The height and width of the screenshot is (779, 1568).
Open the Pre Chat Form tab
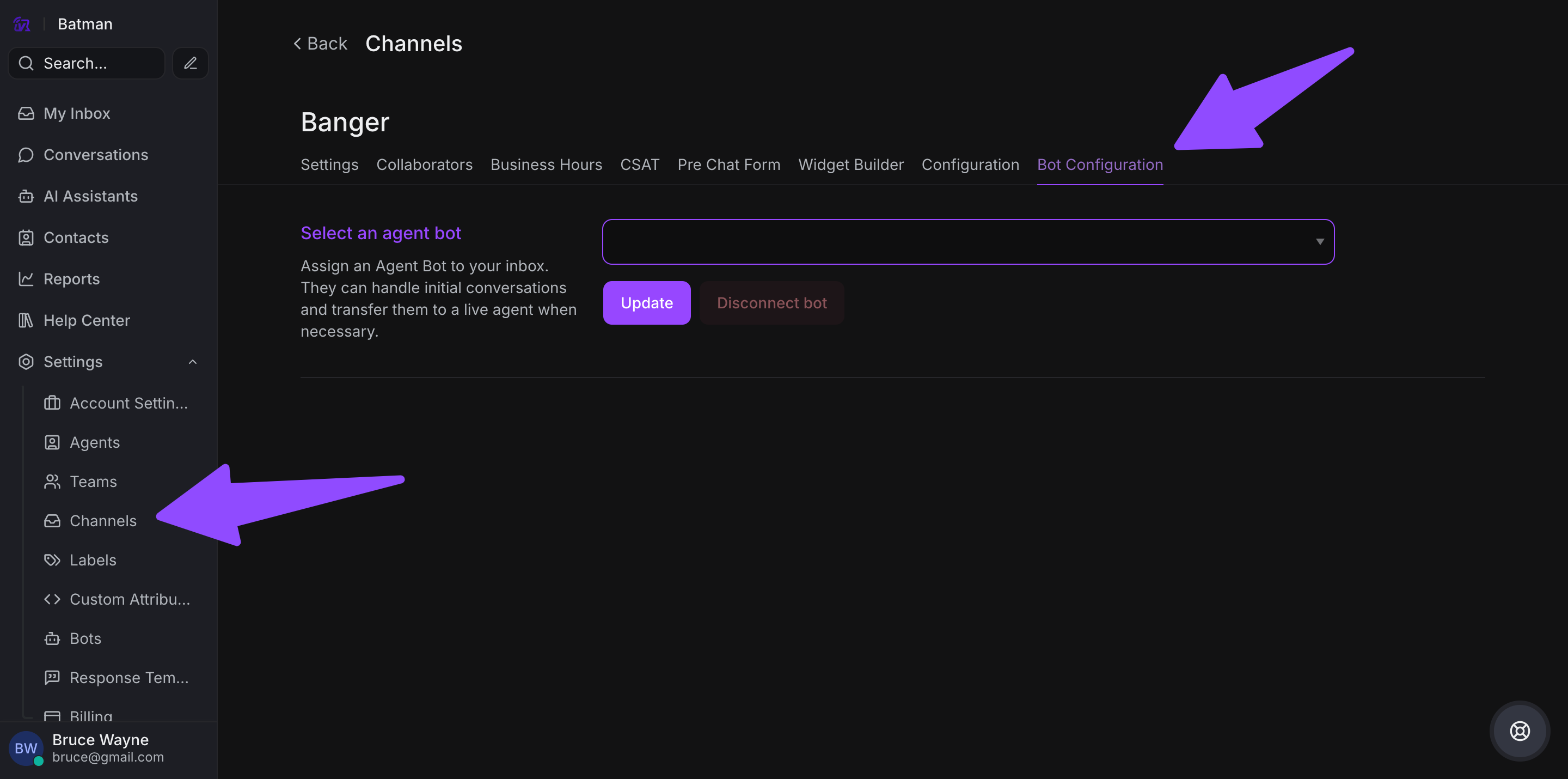point(728,165)
